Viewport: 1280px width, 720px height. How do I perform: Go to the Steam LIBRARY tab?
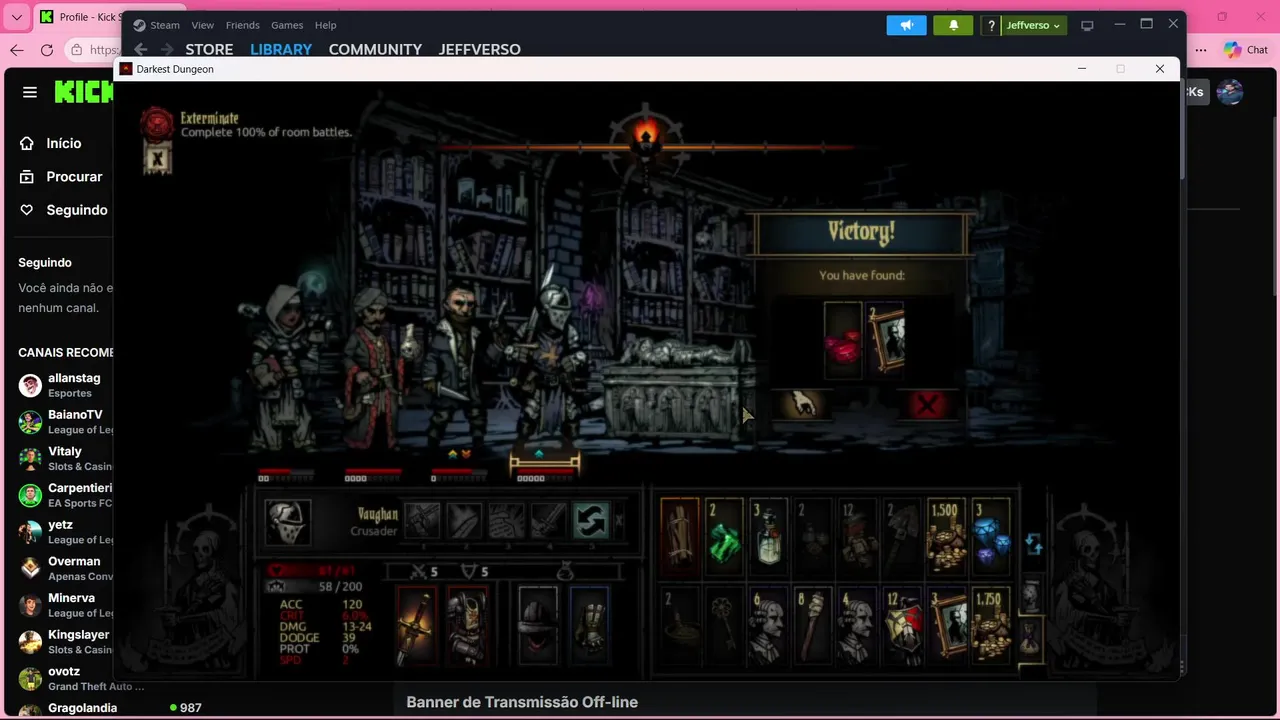click(281, 49)
